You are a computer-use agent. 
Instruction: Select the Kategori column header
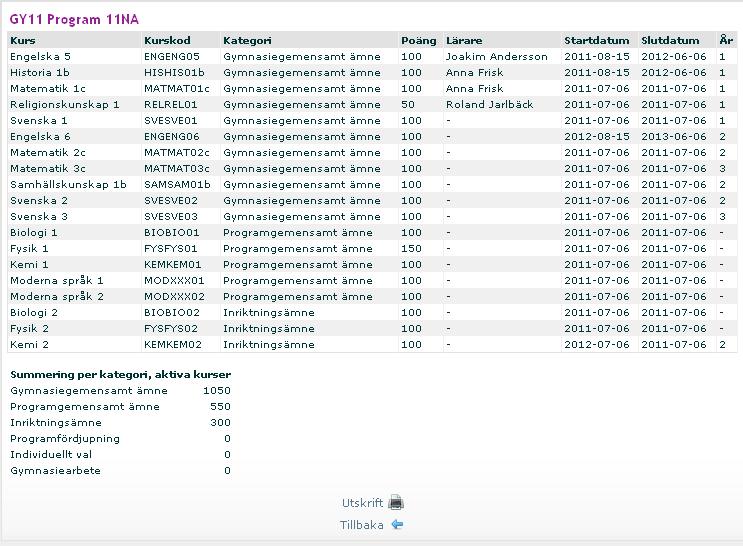[x=247, y=40]
